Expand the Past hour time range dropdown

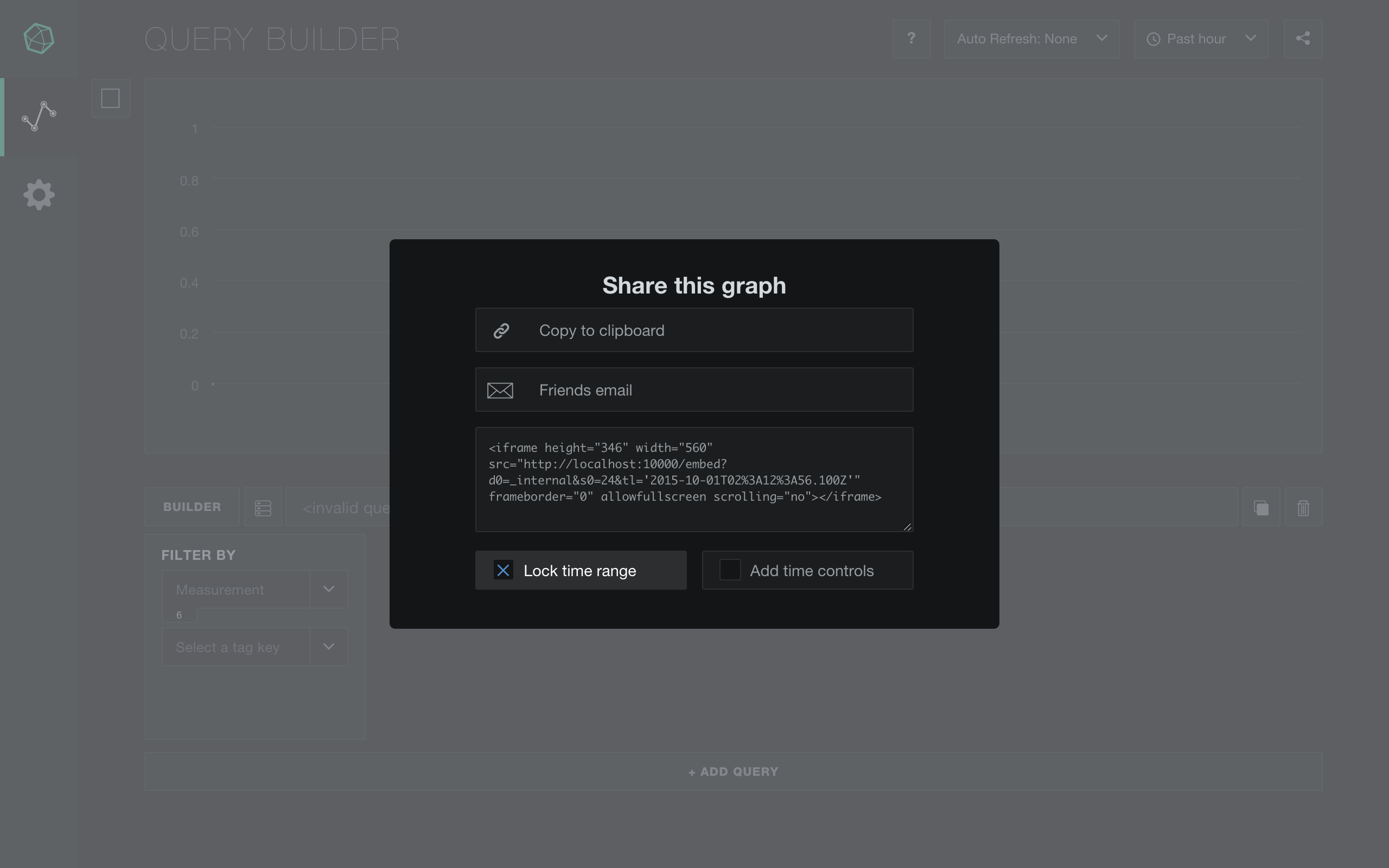tap(1200, 39)
